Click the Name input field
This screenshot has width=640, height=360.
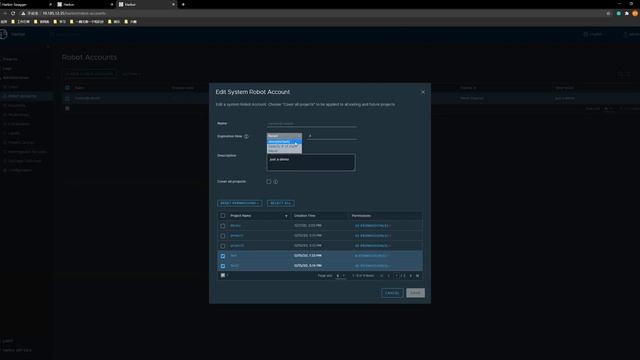coord(312,123)
